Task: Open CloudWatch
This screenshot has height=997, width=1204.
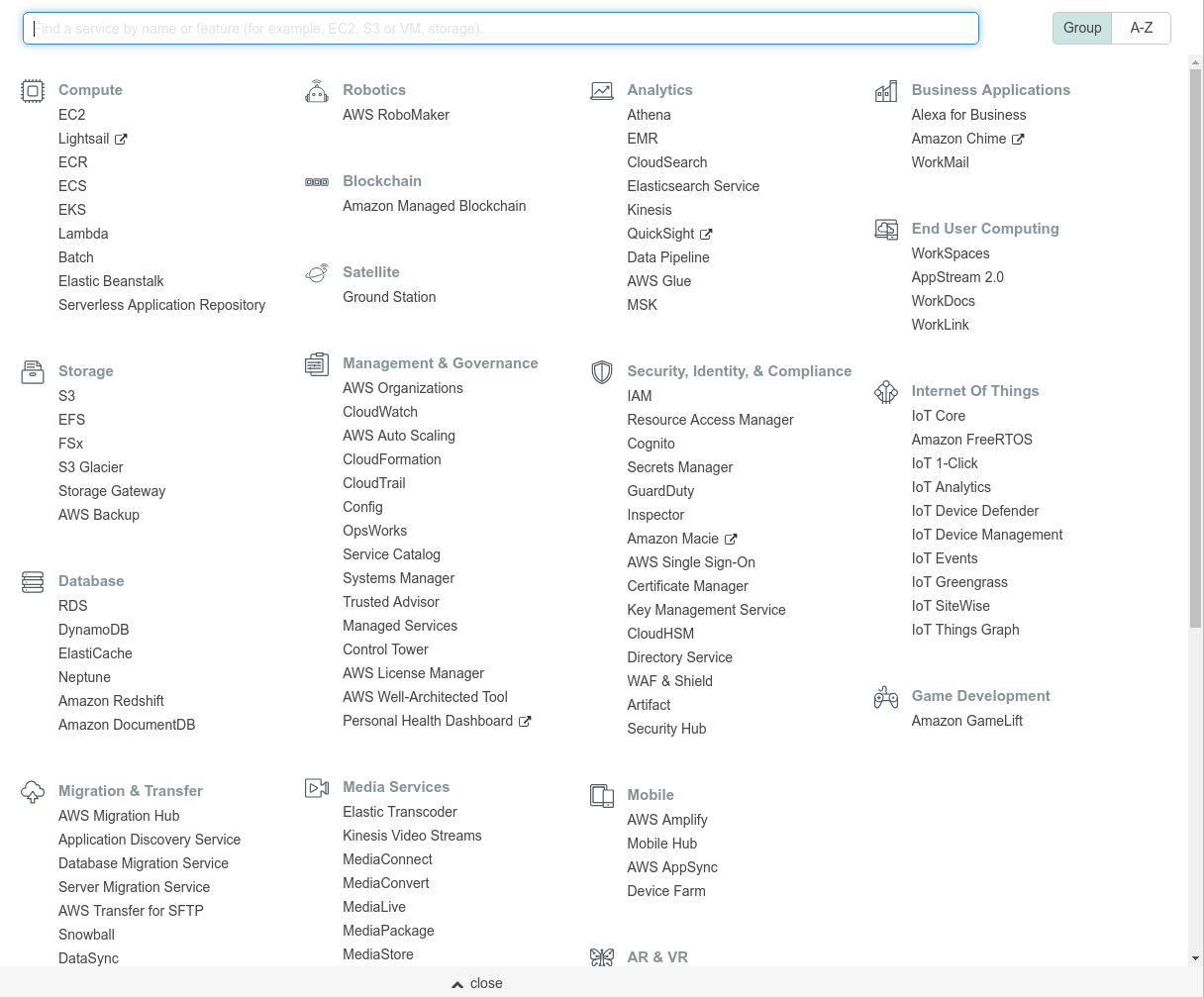Action: click(x=380, y=412)
